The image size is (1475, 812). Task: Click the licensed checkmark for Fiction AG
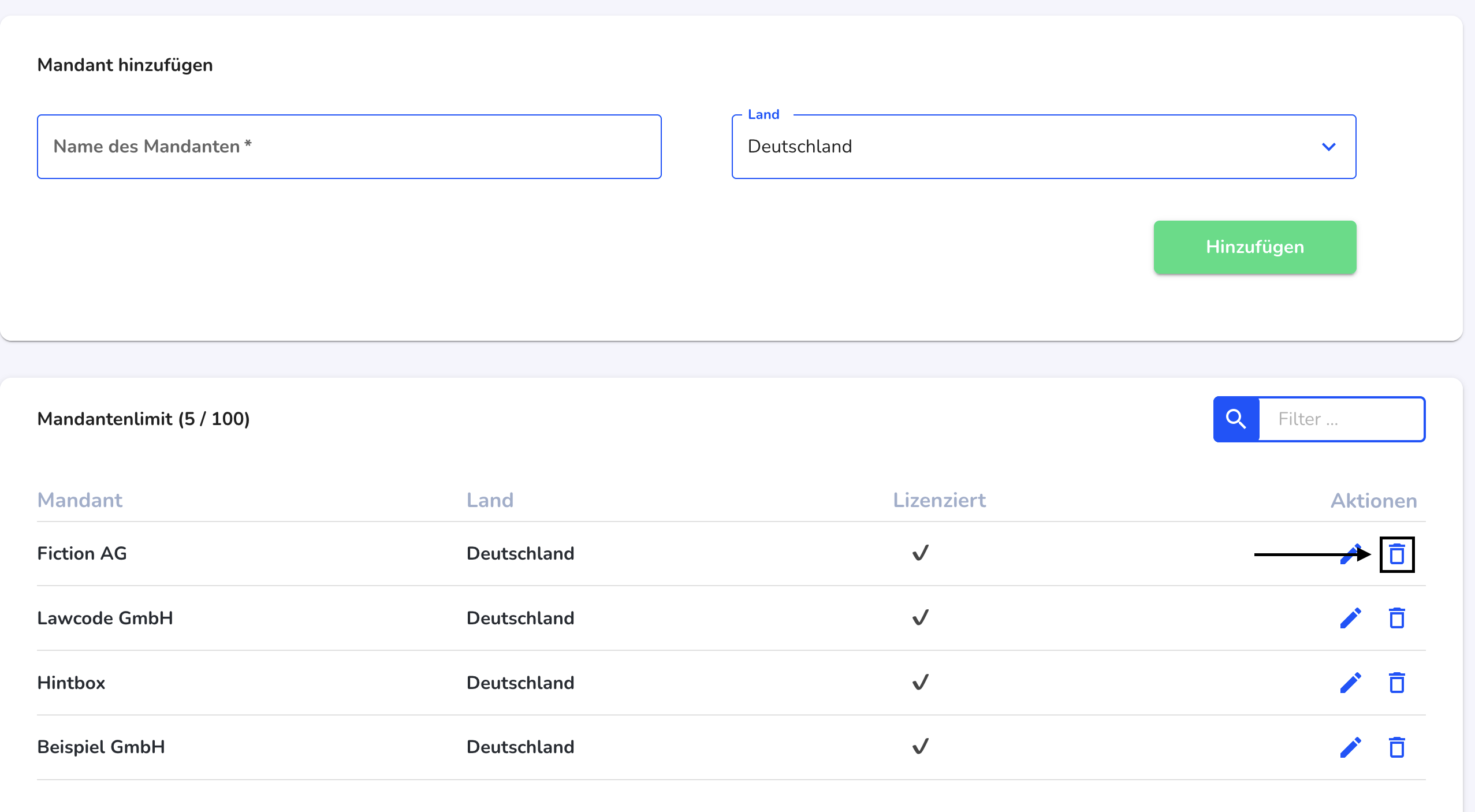click(921, 553)
